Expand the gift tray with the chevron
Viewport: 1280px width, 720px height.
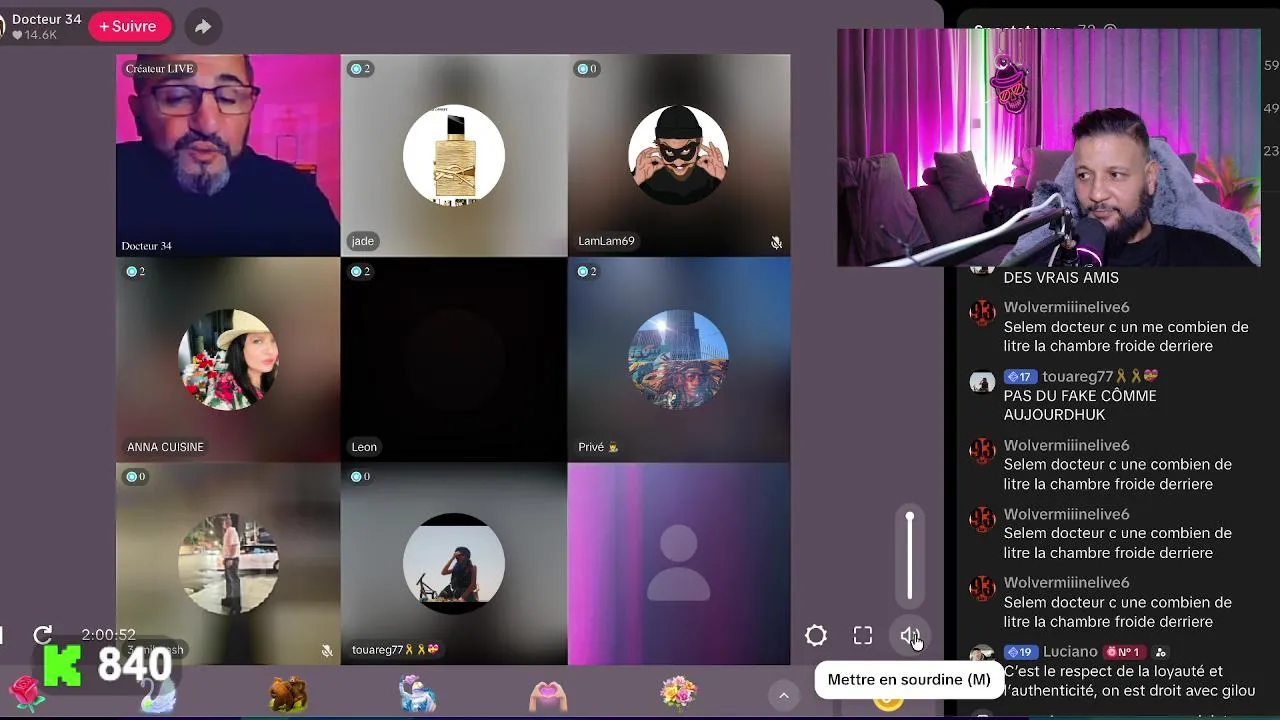point(784,695)
